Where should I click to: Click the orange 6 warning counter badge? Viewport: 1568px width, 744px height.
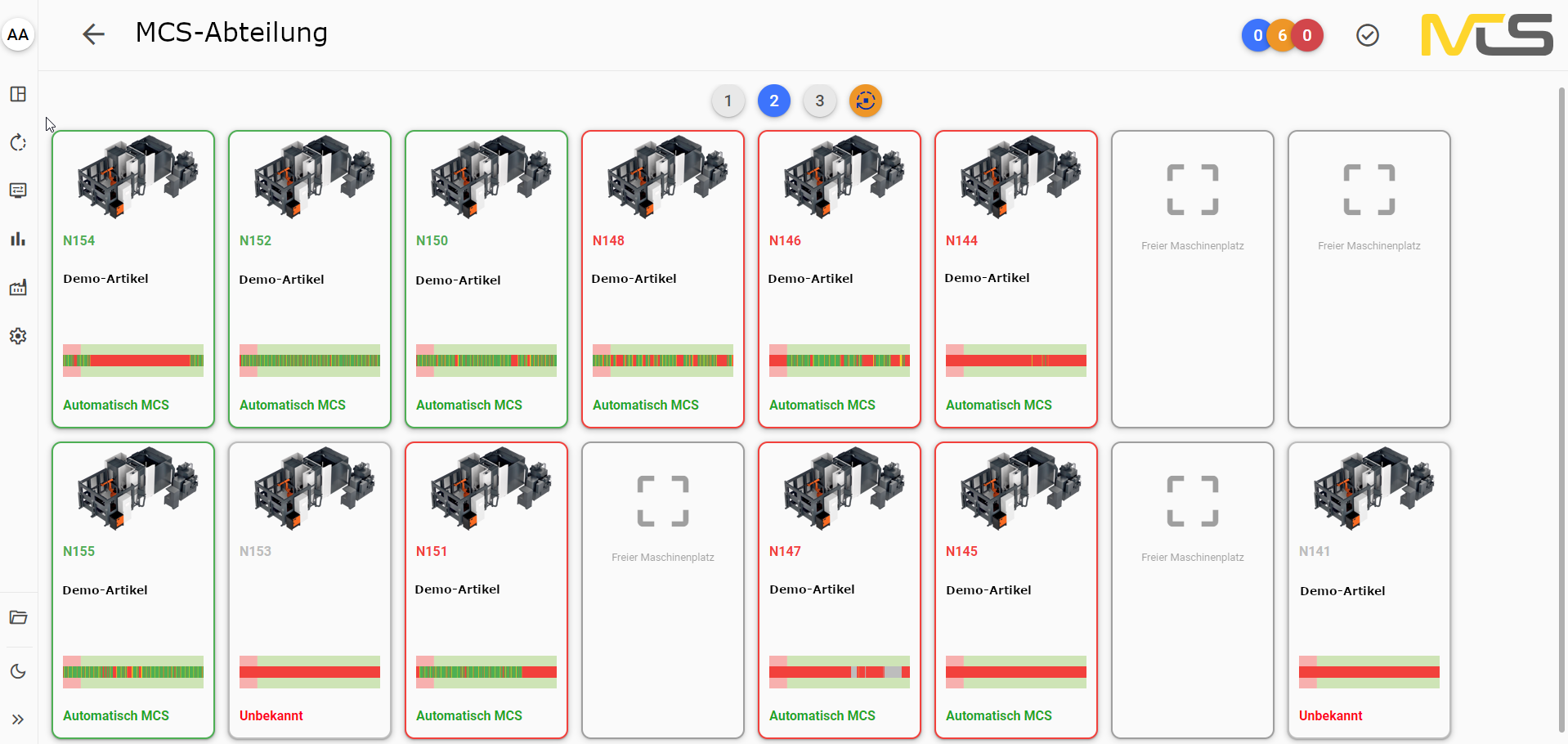click(1283, 35)
